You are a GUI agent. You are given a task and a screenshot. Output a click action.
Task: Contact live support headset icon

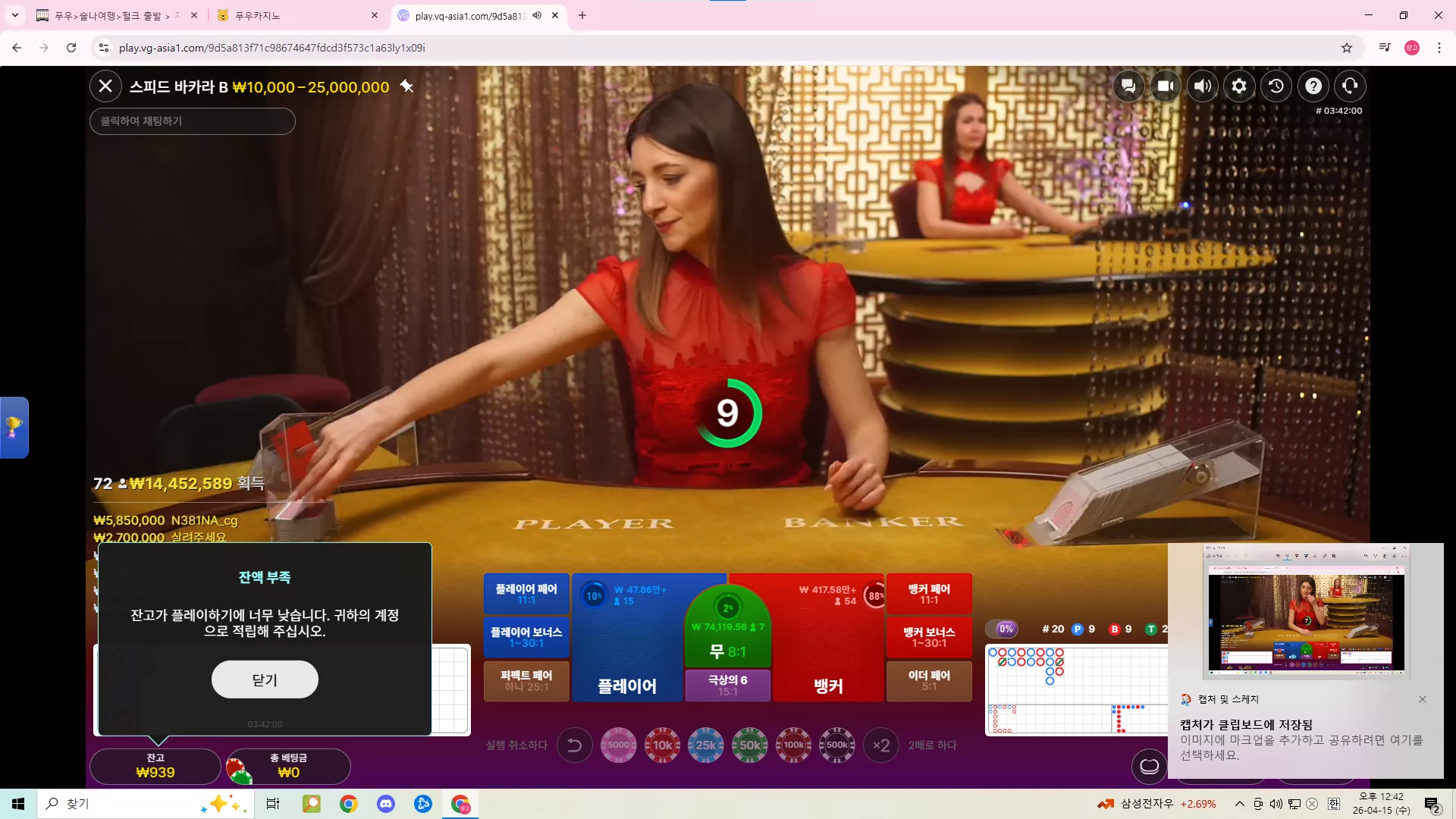[1350, 86]
